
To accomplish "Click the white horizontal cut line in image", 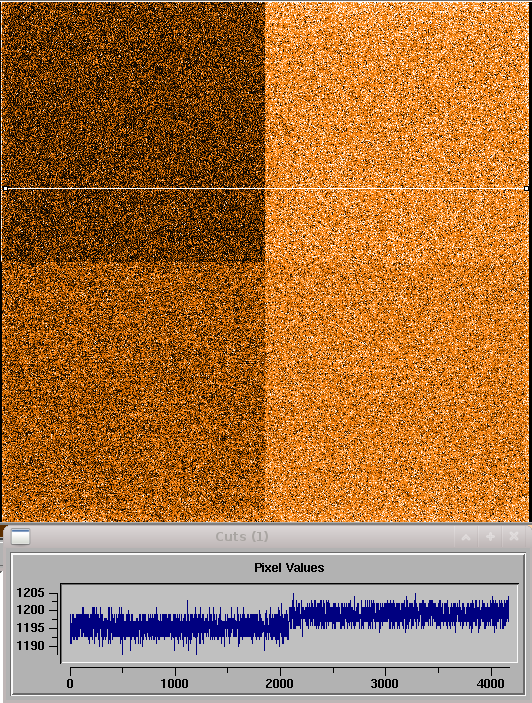I will tap(266, 189).
